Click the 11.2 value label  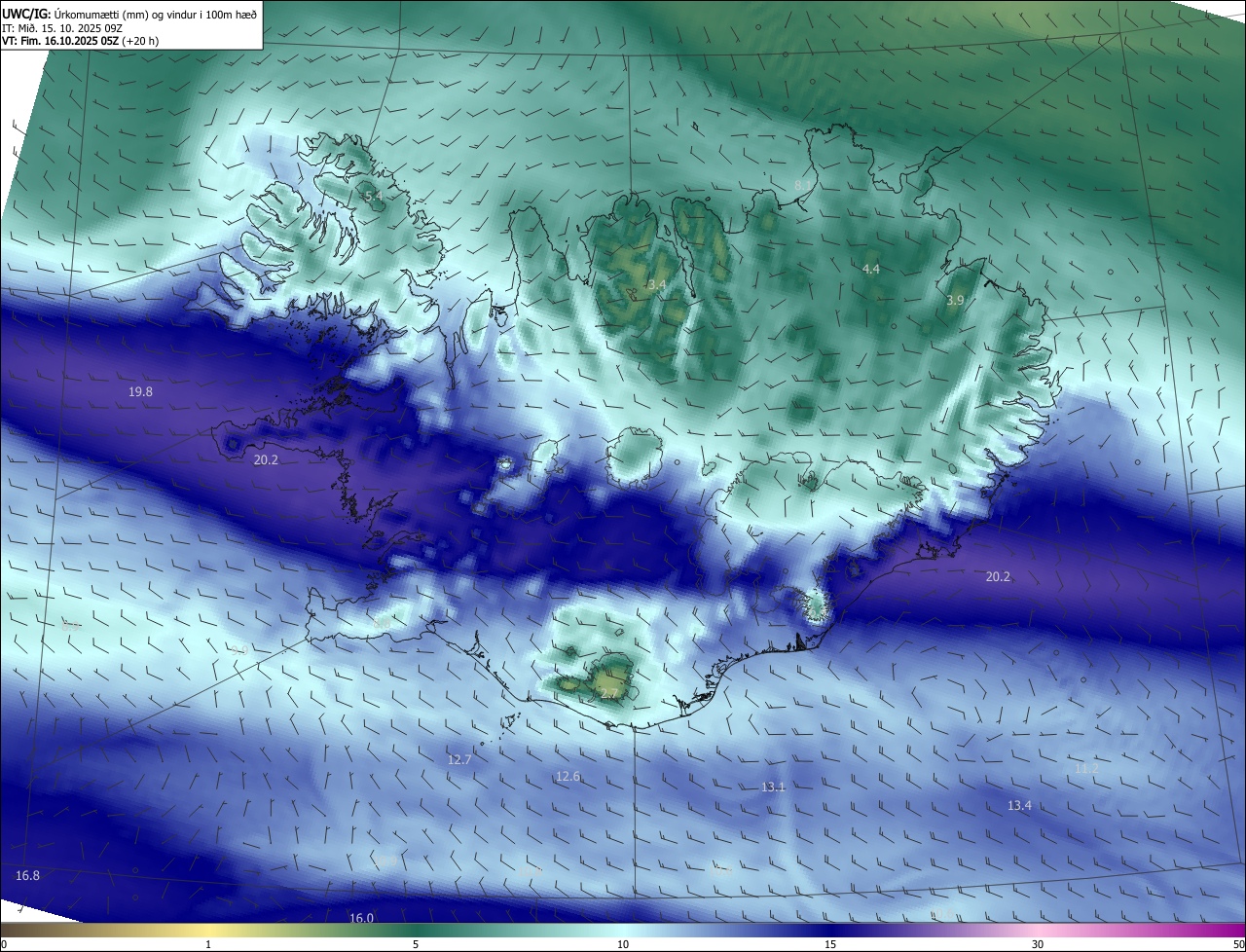[x=1086, y=769]
